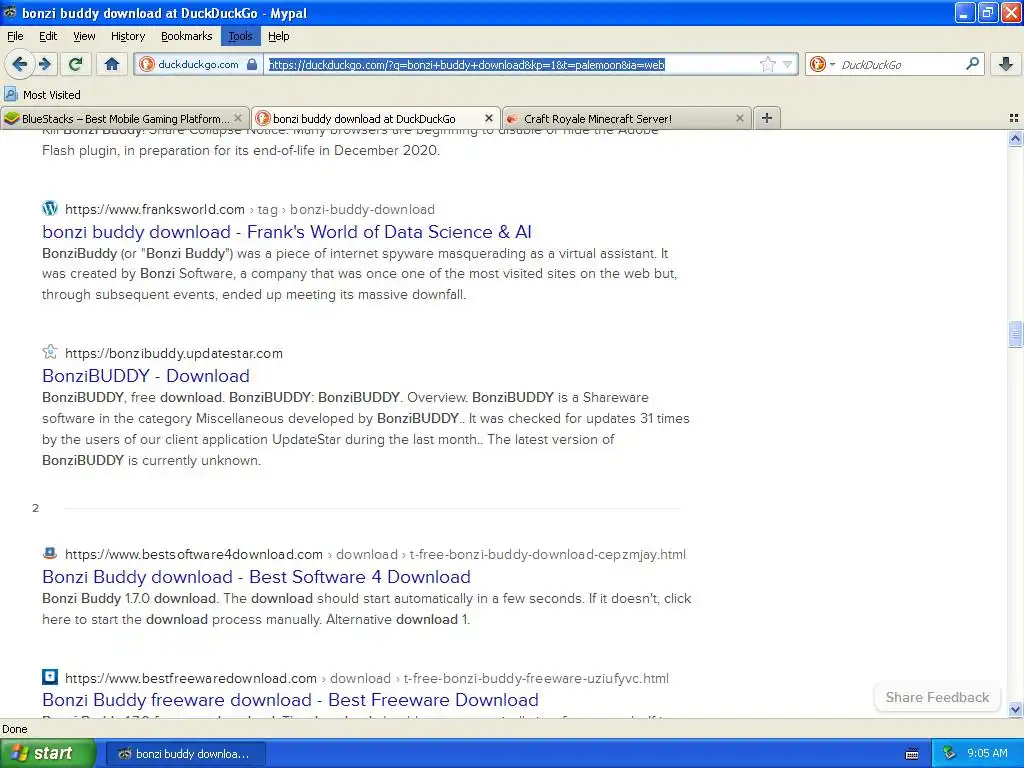
Task: Go forward with the Forward arrow button
Action: 44,64
